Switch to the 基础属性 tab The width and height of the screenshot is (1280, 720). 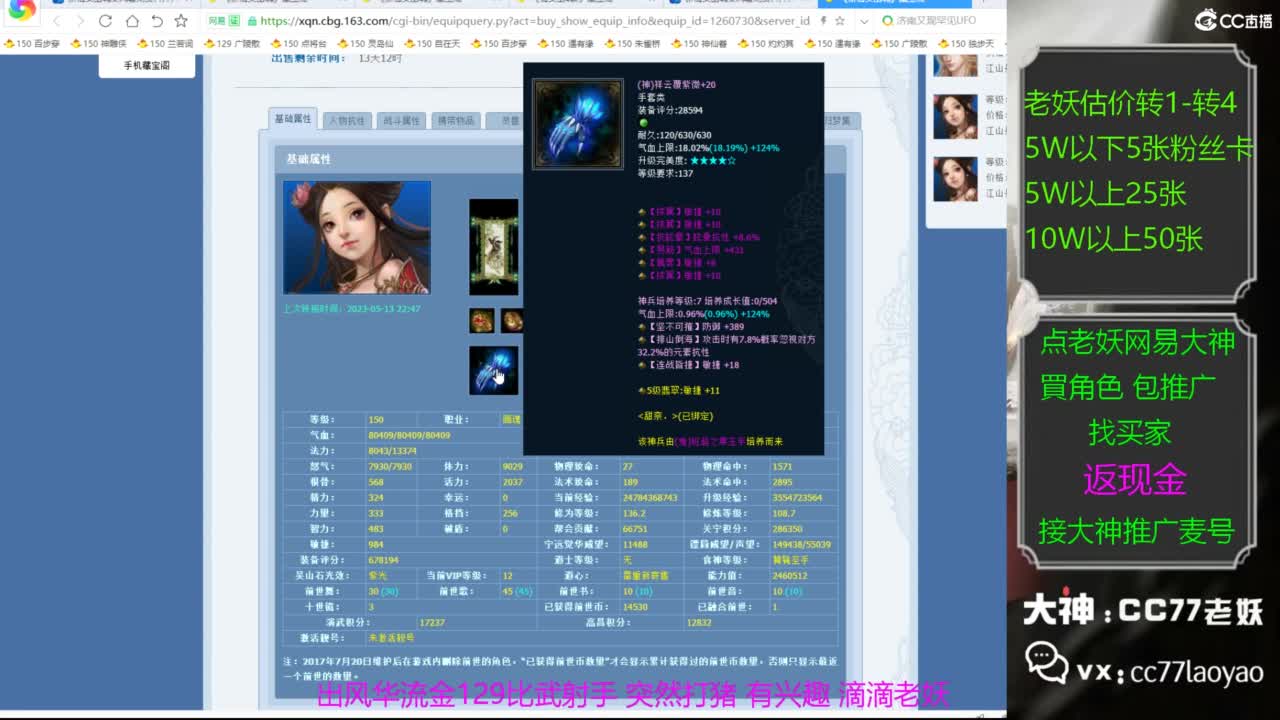pos(293,119)
